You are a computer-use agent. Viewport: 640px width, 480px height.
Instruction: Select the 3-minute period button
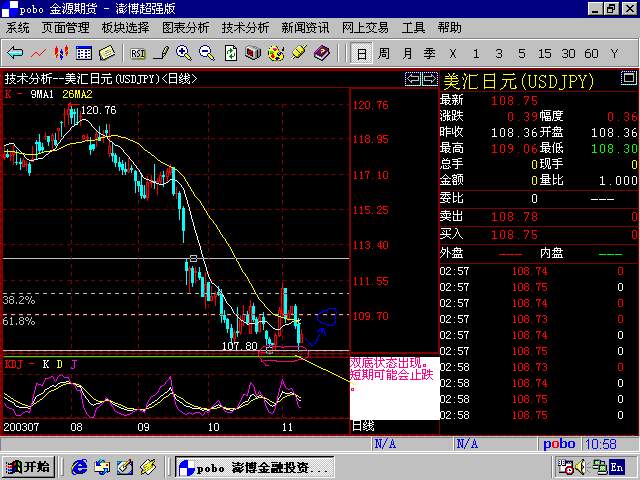(x=499, y=53)
